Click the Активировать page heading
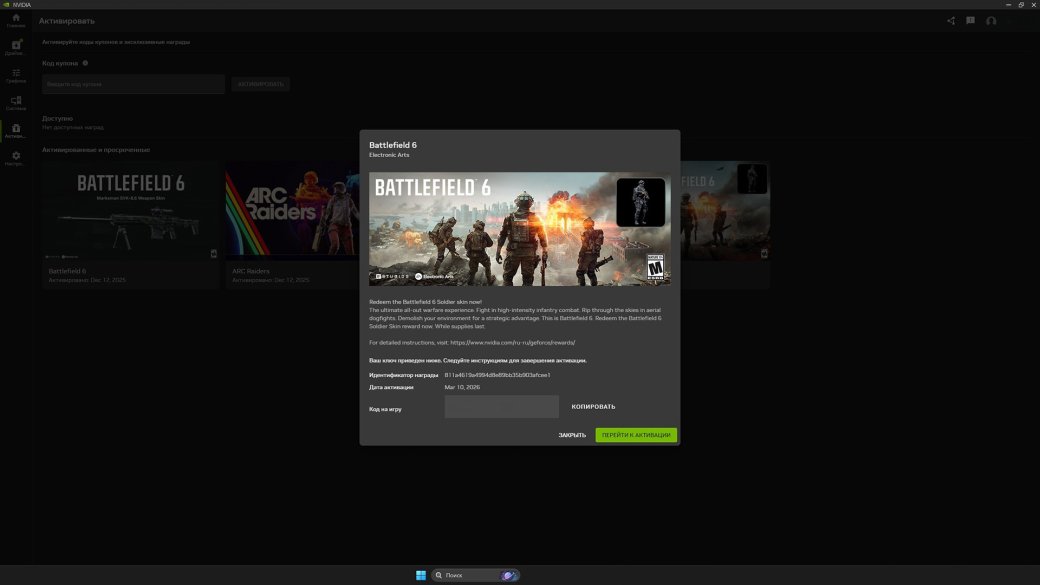 66,21
